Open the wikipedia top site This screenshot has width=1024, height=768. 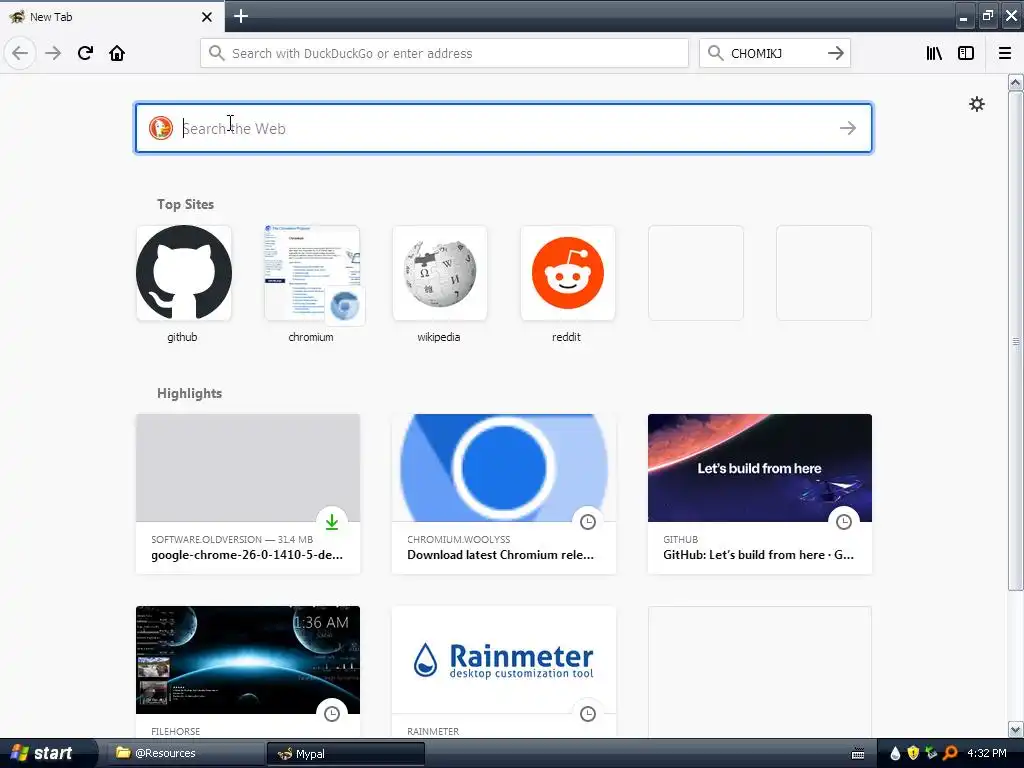point(440,273)
